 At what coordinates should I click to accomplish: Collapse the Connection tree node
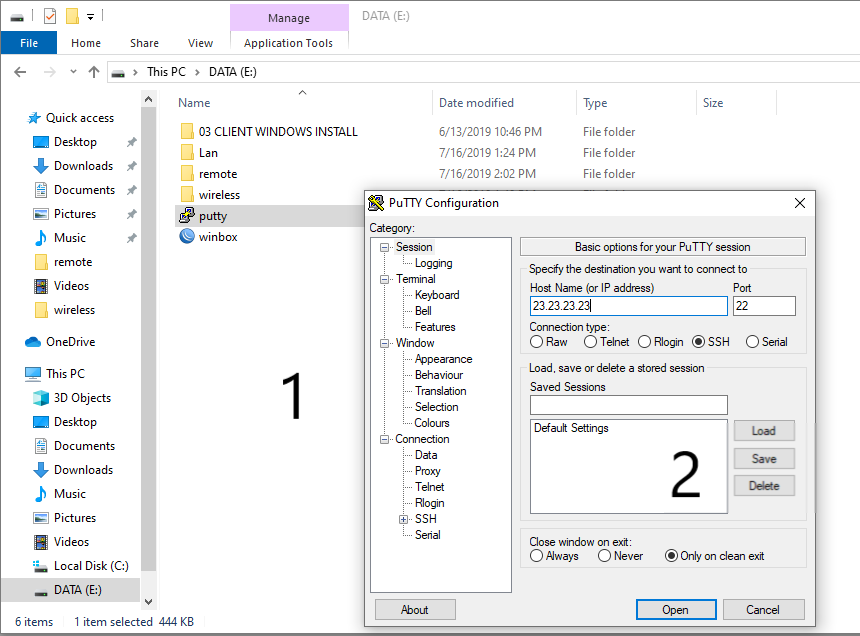(384, 439)
